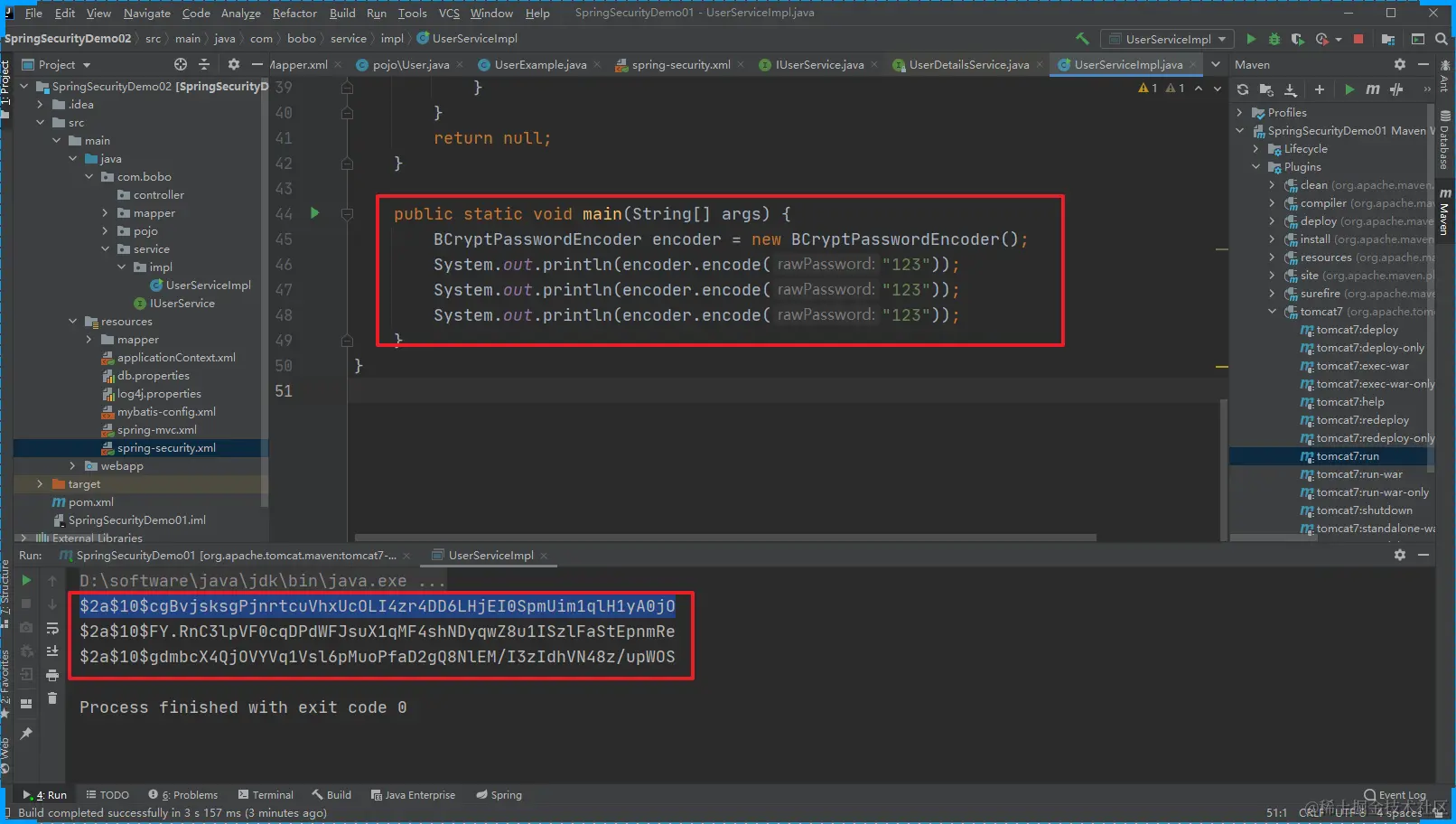Switch to the spring-security.xml editor tab
This screenshot has height=824, width=1456.
[681, 64]
